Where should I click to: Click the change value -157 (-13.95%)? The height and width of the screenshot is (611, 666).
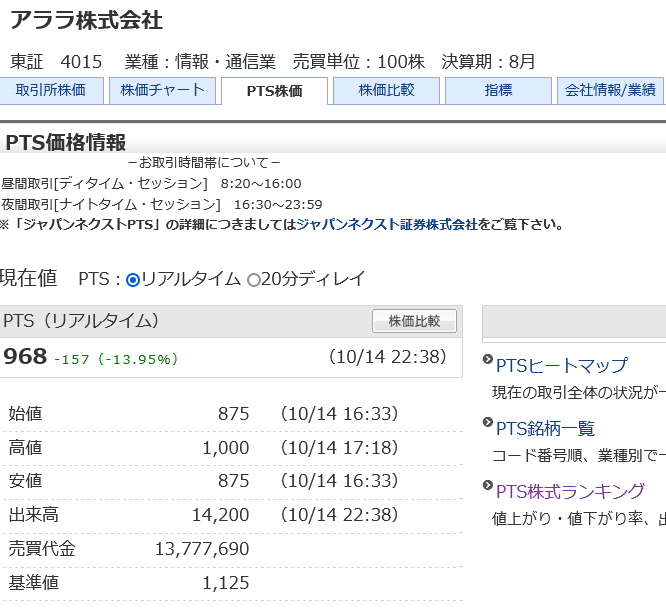pos(116,359)
